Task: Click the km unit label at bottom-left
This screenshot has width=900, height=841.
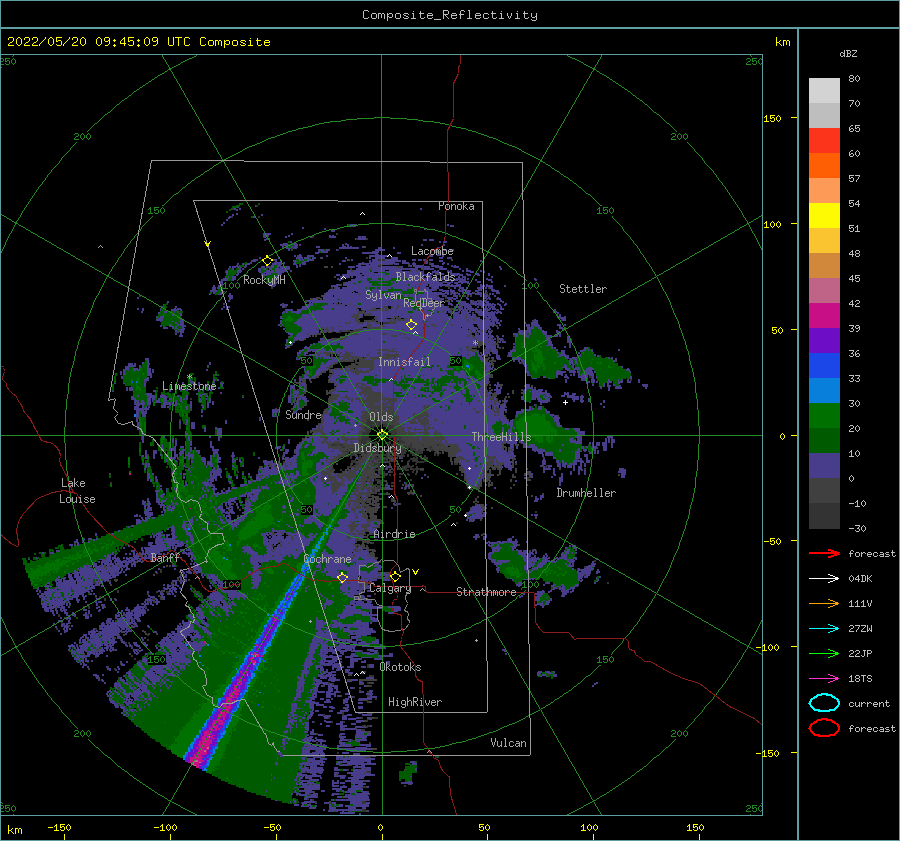Action: [x=15, y=830]
